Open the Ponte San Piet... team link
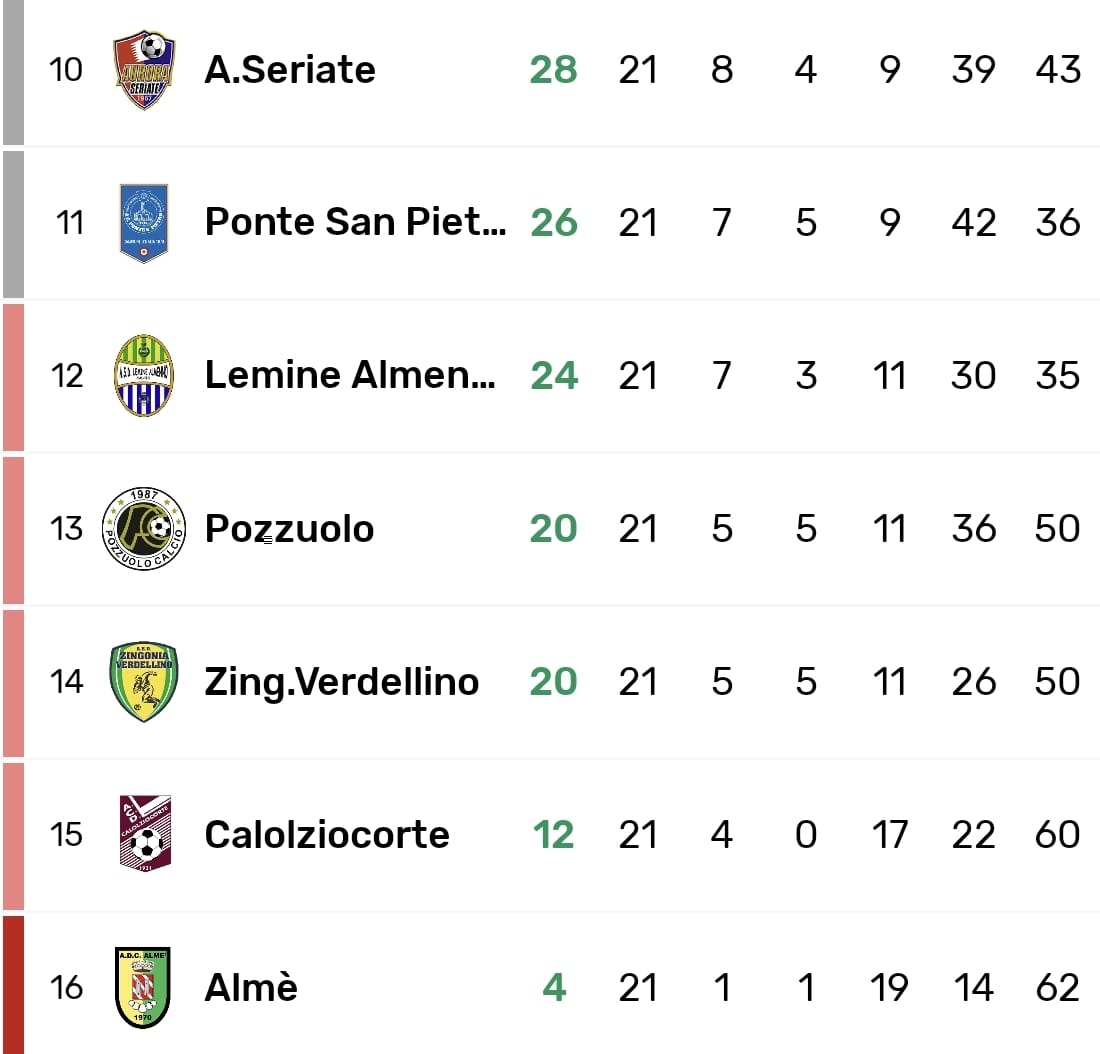The image size is (1100, 1054). tap(355, 222)
